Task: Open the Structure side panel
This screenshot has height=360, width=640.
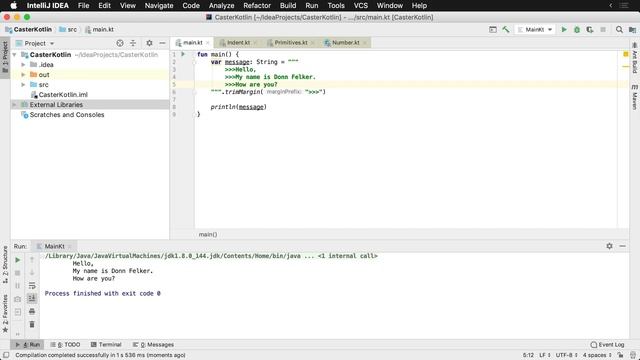Action: pyautogui.click(x=5, y=264)
